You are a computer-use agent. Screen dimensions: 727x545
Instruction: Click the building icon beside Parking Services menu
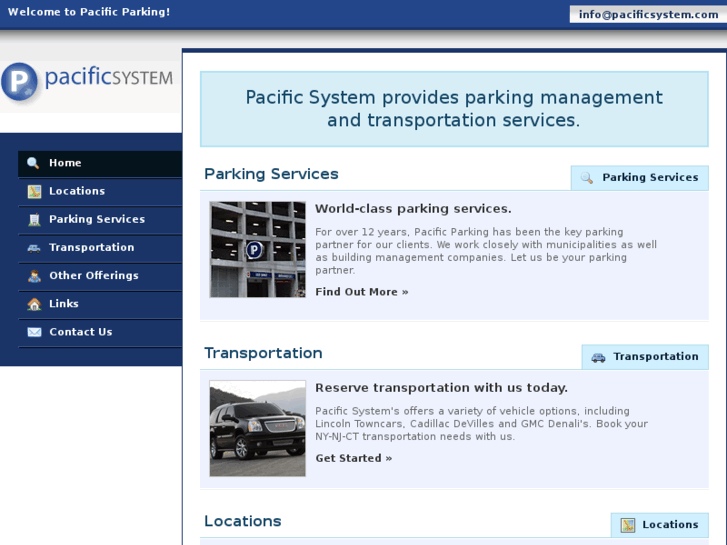click(34, 219)
